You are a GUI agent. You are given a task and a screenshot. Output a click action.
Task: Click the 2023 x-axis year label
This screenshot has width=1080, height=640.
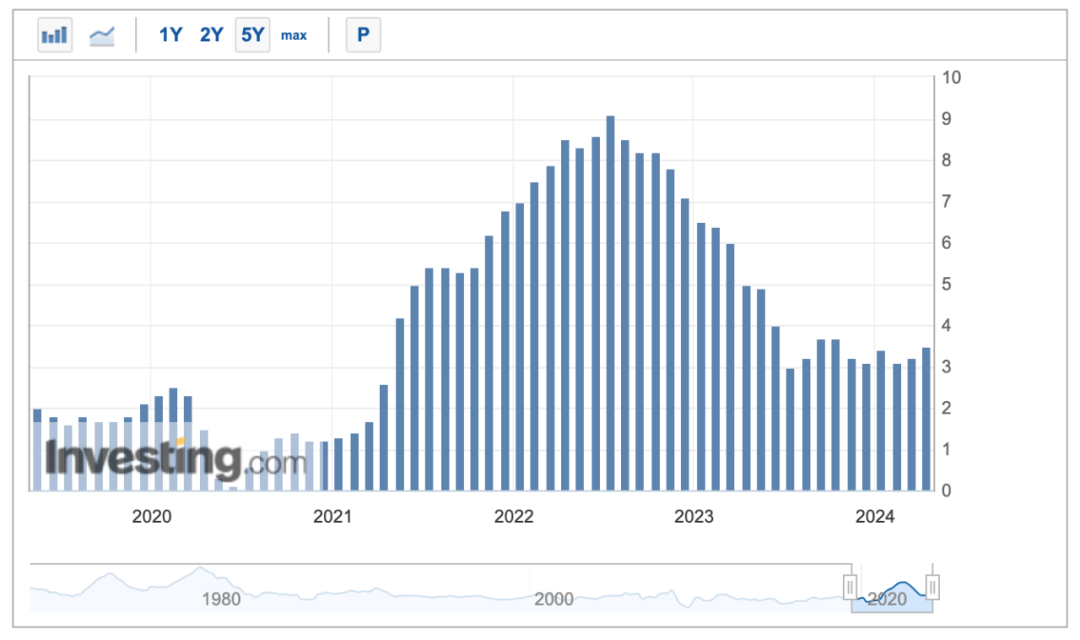(x=694, y=517)
